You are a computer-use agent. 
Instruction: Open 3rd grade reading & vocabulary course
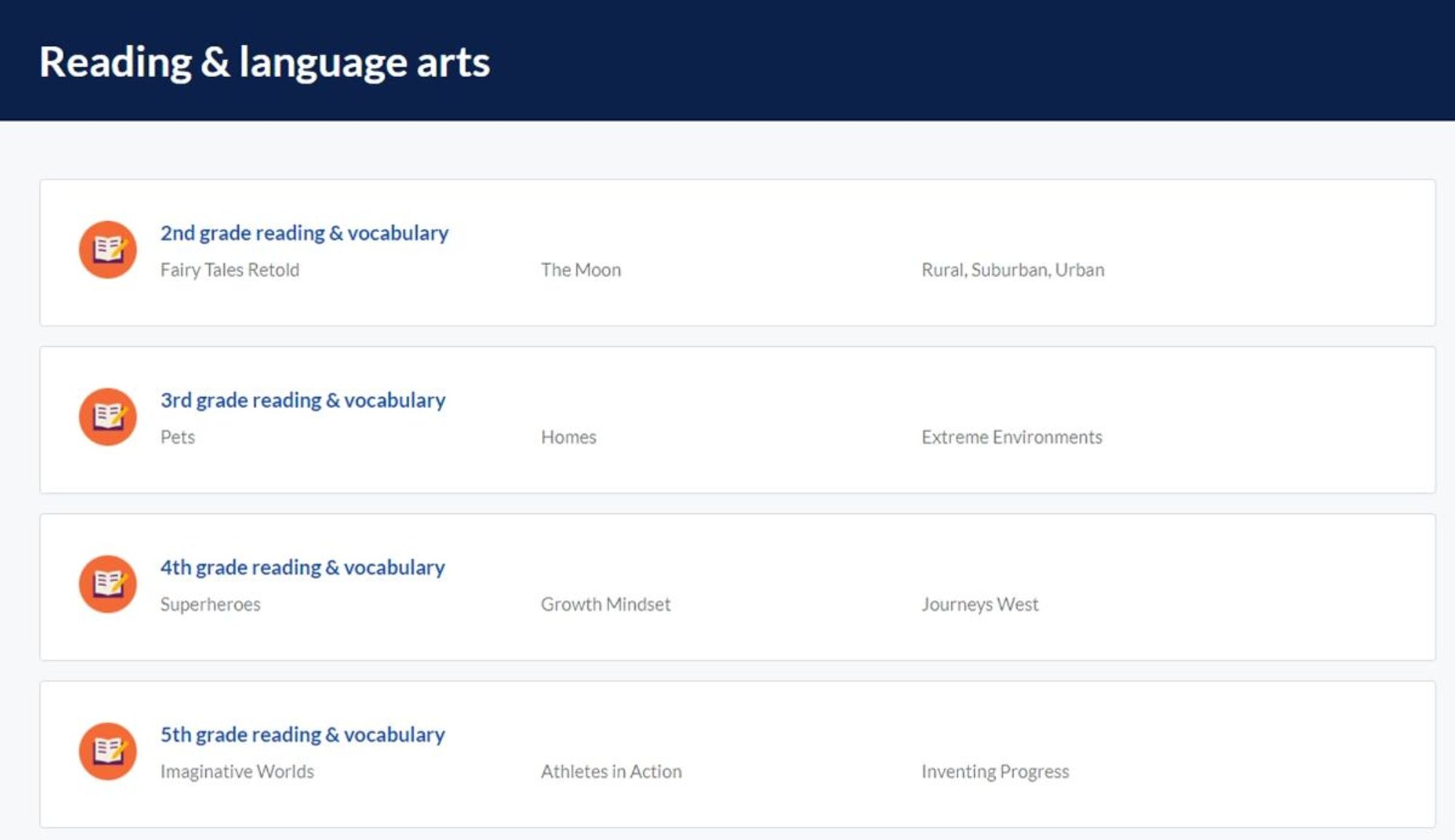303,400
